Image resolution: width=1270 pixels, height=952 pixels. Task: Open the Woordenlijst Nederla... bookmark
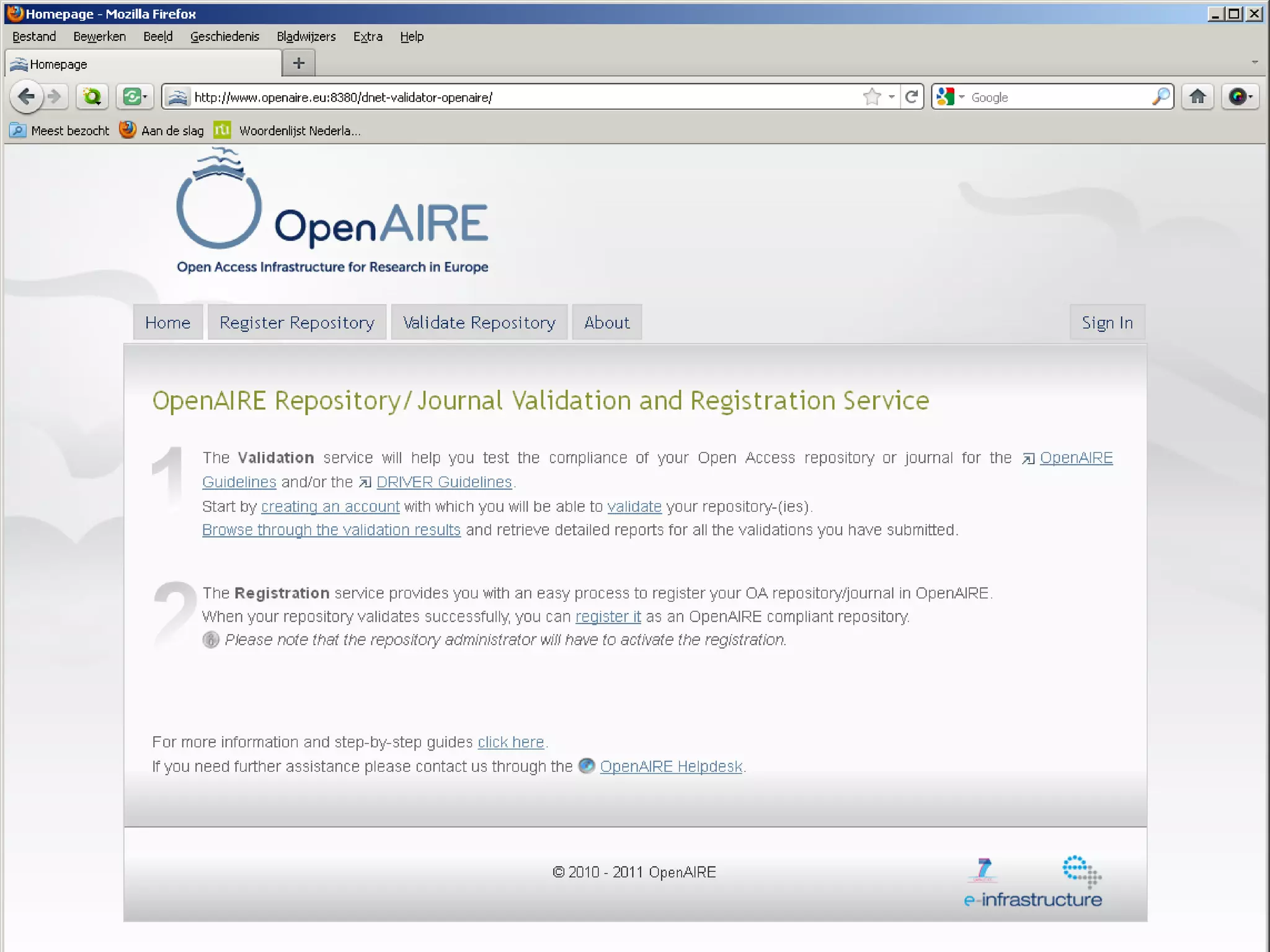[287, 130]
